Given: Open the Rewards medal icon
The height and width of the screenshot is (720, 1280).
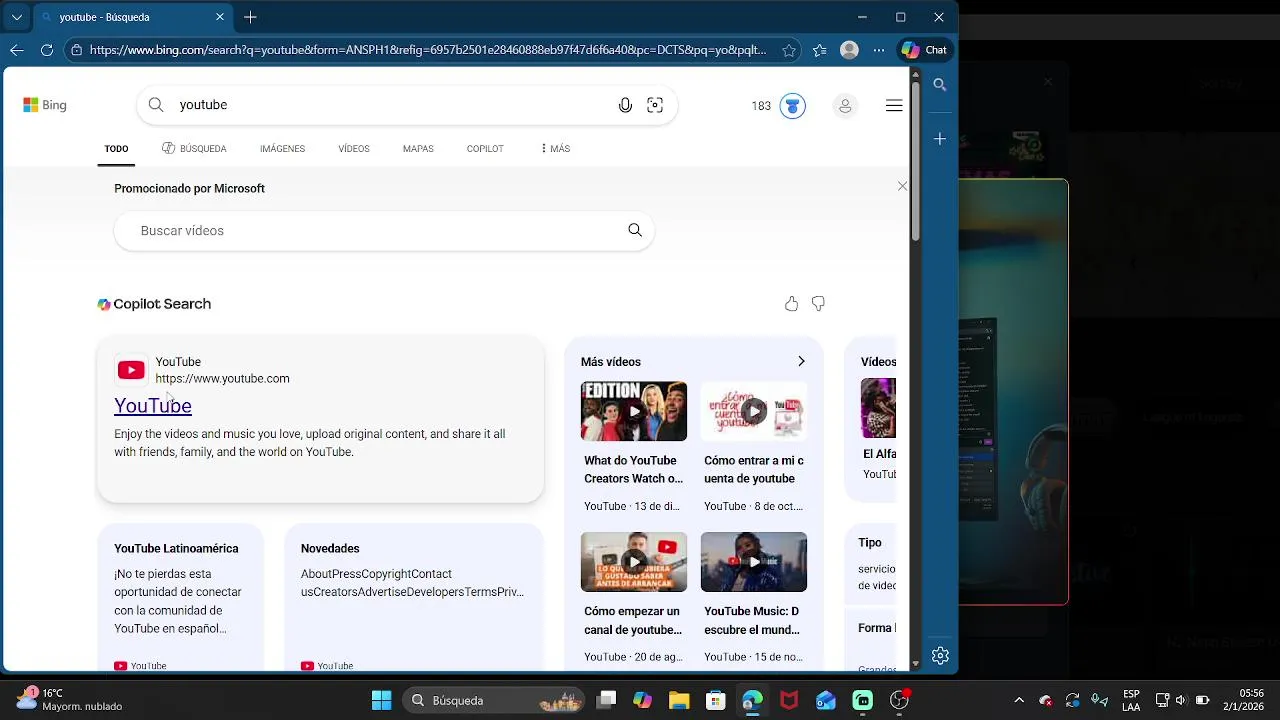Looking at the screenshot, I should pos(793,106).
